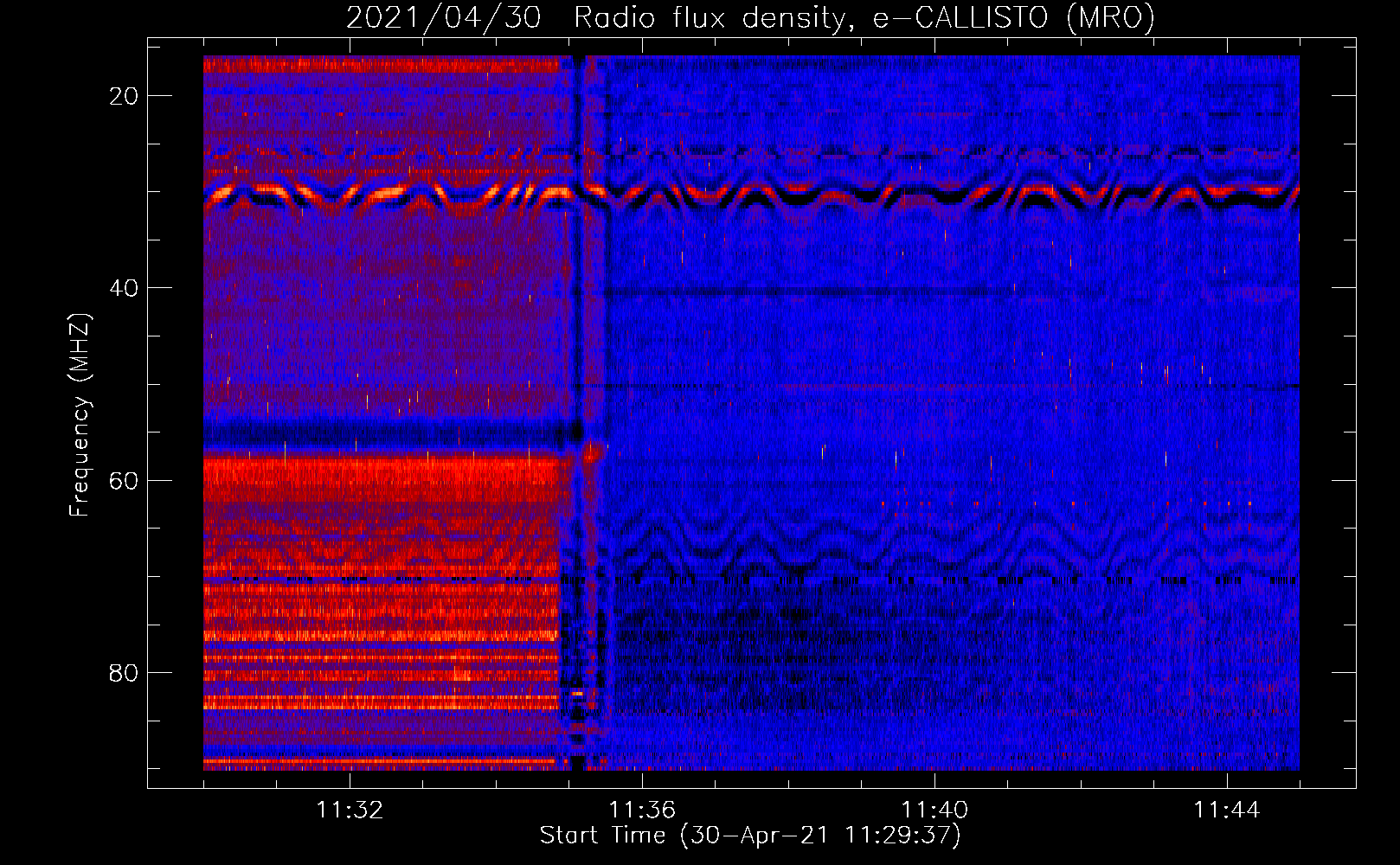Click the '40' frequency tick label
Image resolution: width=1400 pixels, height=865 pixels.
[x=125, y=288]
